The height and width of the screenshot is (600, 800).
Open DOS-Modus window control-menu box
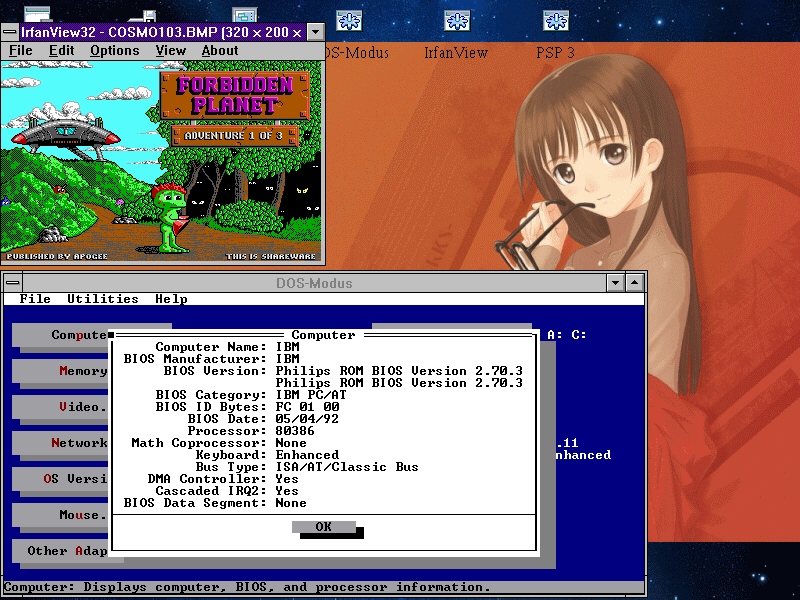click(12, 283)
